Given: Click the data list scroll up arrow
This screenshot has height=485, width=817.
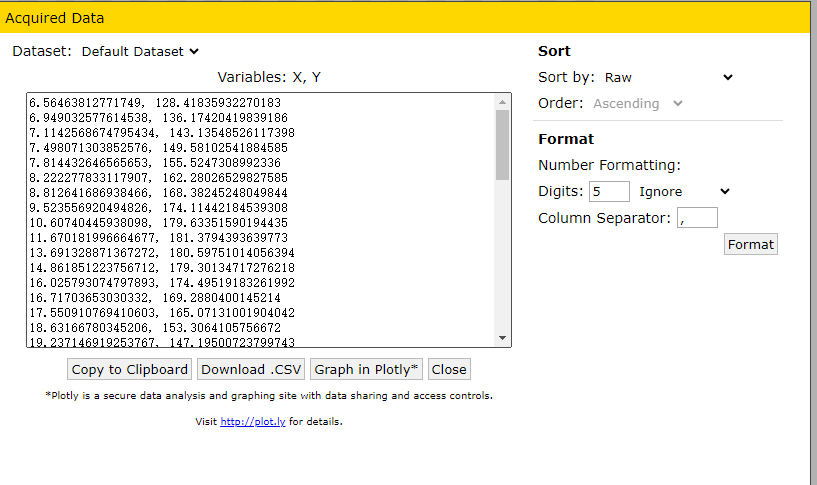Looking at the screenshot, I should pyautogui.click(x=502, y=102).
